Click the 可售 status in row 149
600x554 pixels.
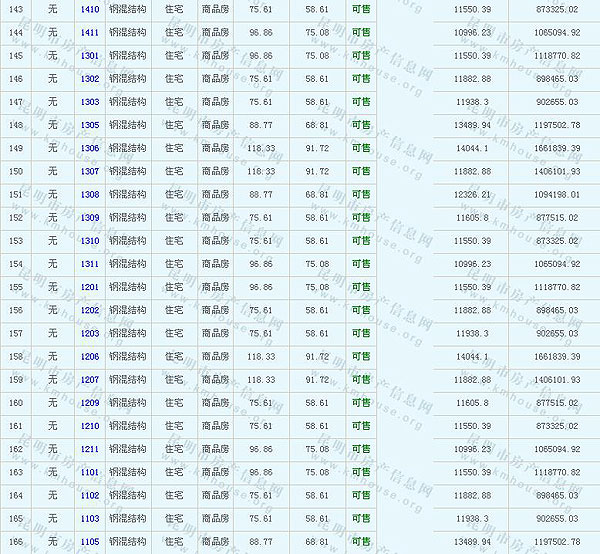point(360,148)
